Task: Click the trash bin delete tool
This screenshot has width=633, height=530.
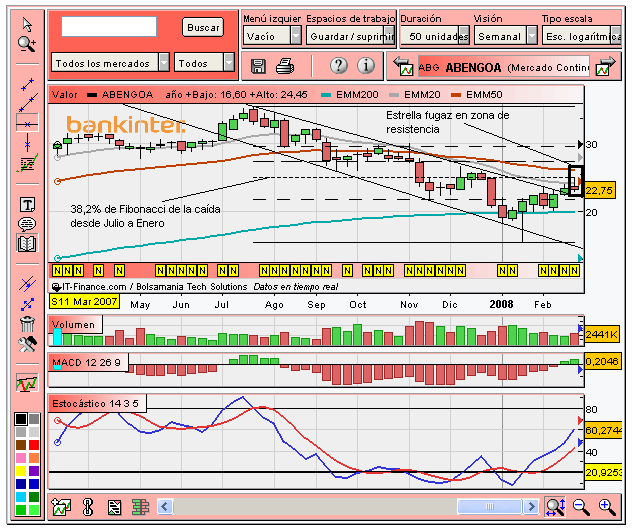Action: pyautogui.click(x=27, y=324)
